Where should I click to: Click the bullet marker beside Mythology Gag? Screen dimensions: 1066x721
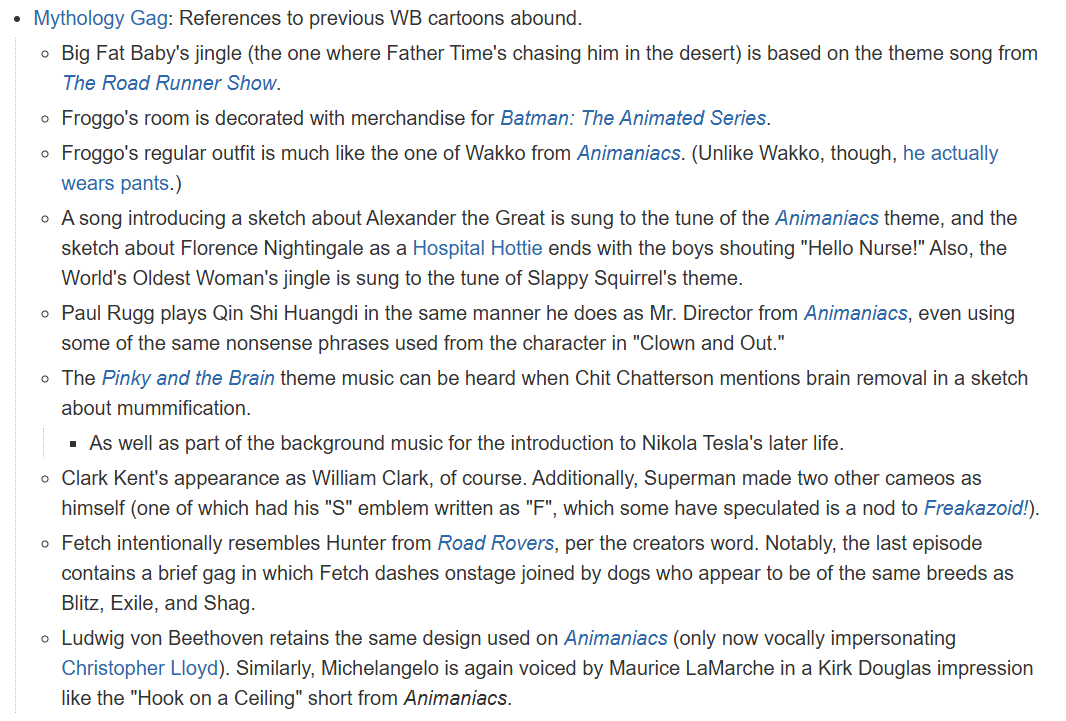[17, 19]
